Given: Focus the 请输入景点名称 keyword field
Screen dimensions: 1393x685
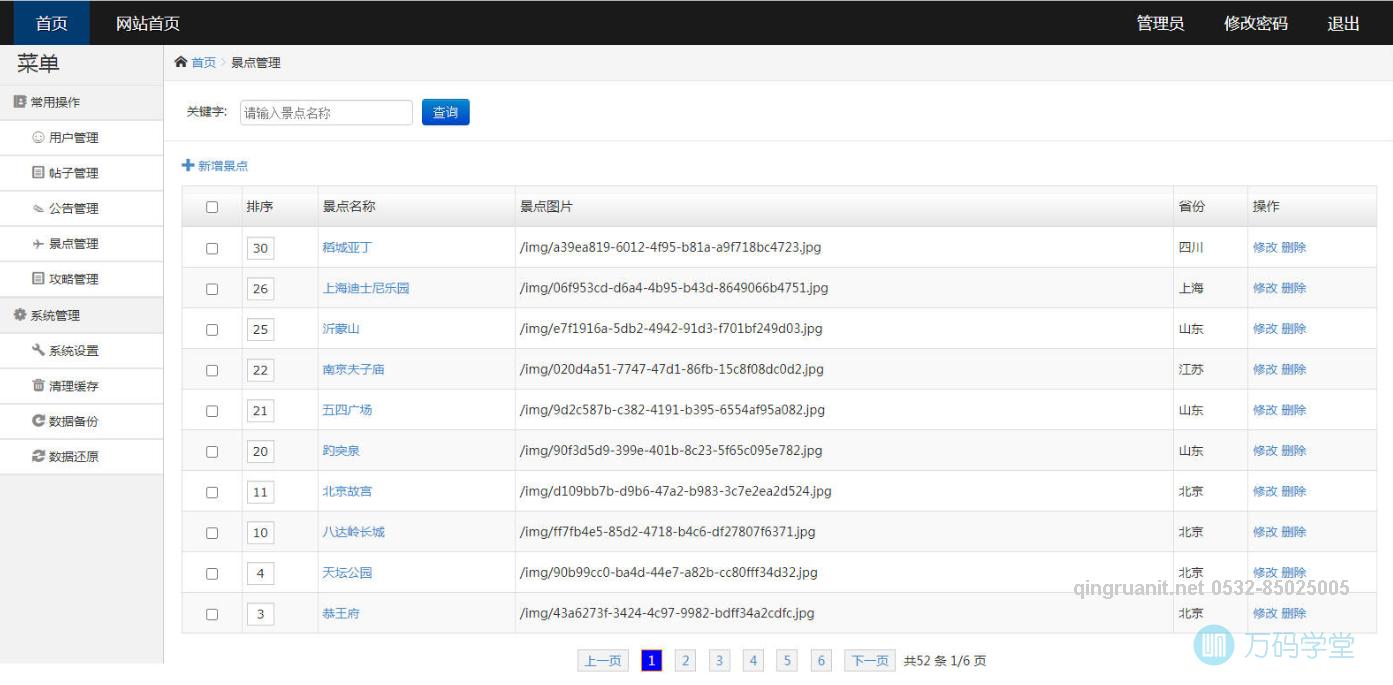Looking at the screenshot, I should [326, 113].
